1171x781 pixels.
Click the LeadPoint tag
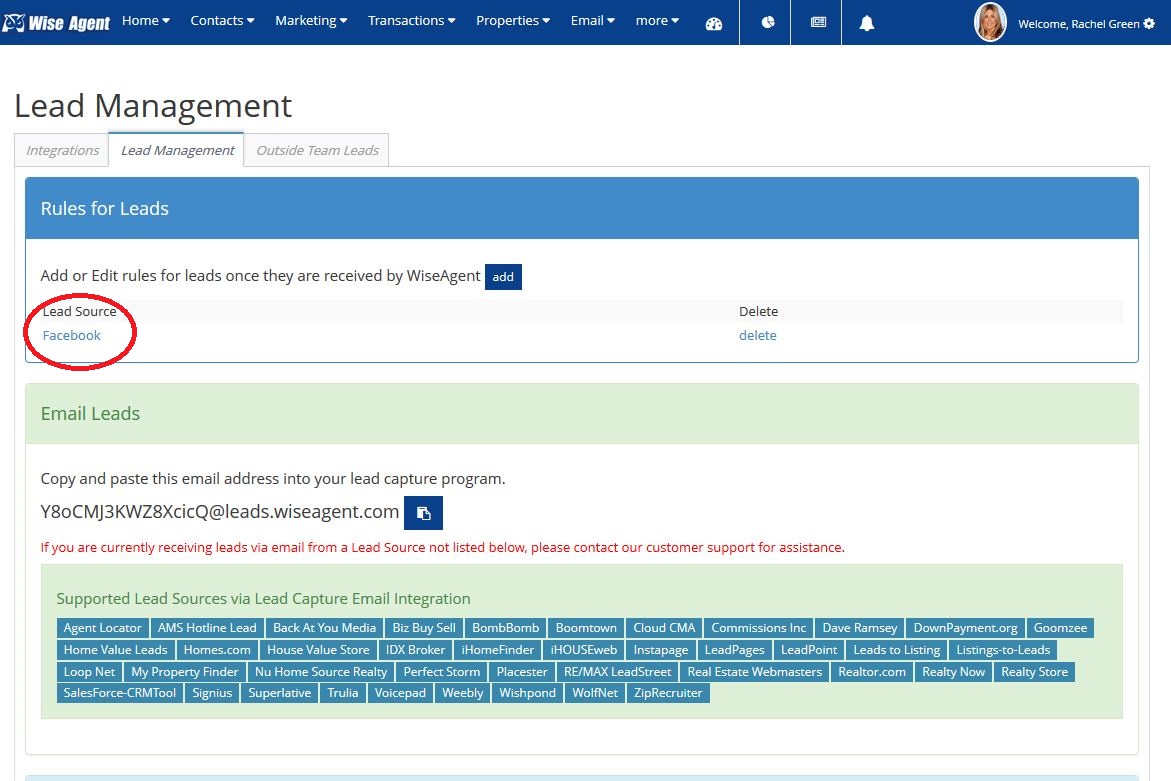pos(809,650)
